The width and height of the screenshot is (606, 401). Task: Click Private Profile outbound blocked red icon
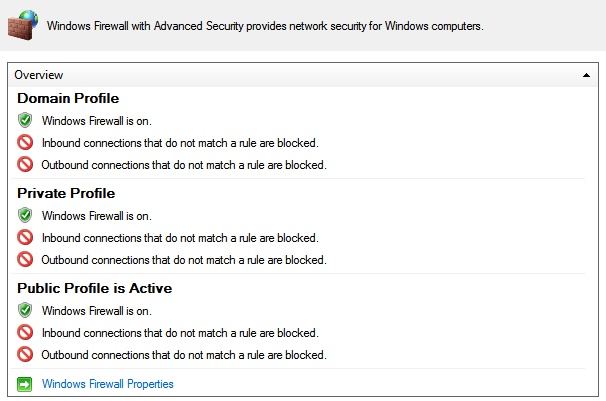[x=25, y=260]
